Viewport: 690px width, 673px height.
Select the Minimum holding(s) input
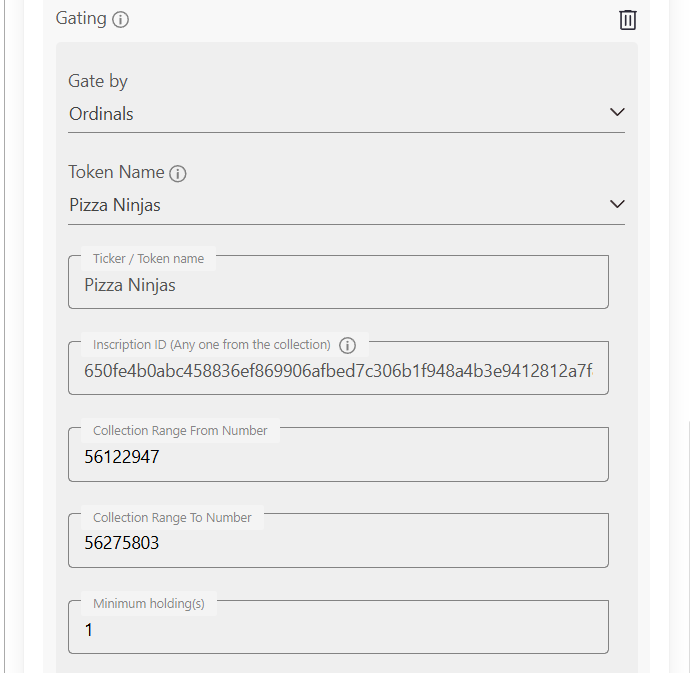[338, 627]
